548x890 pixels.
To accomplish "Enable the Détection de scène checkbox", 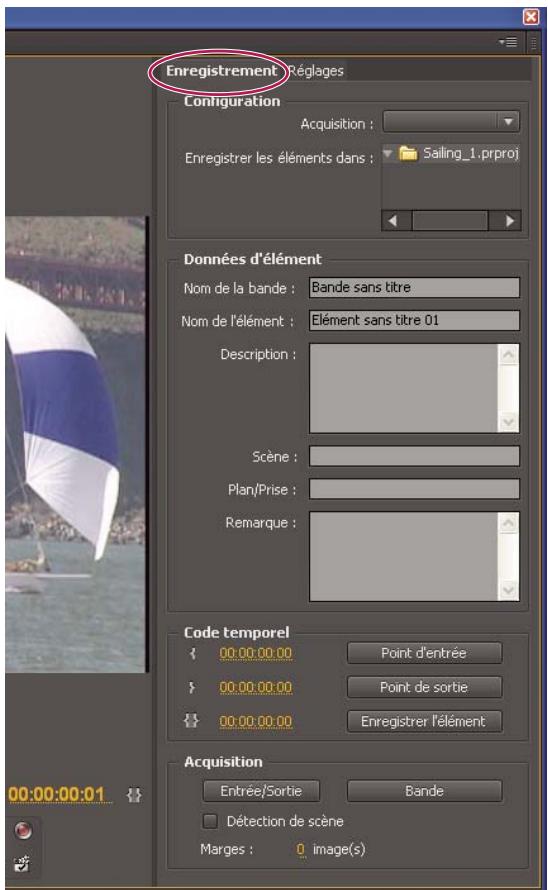I will pyautogui.click(x=210, y=821).
